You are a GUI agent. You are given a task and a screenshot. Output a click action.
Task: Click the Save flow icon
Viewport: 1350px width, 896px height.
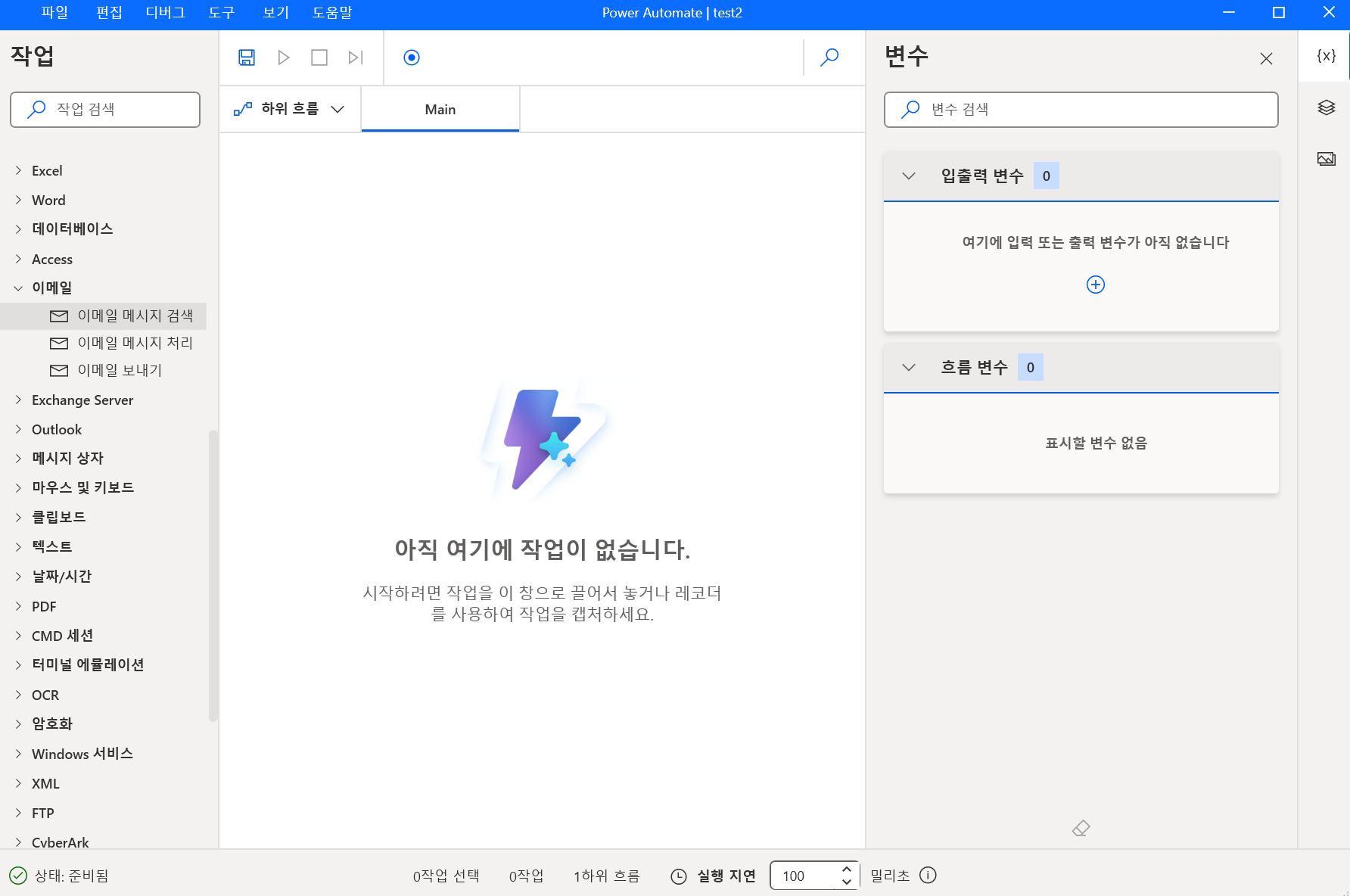coord(247,58)
